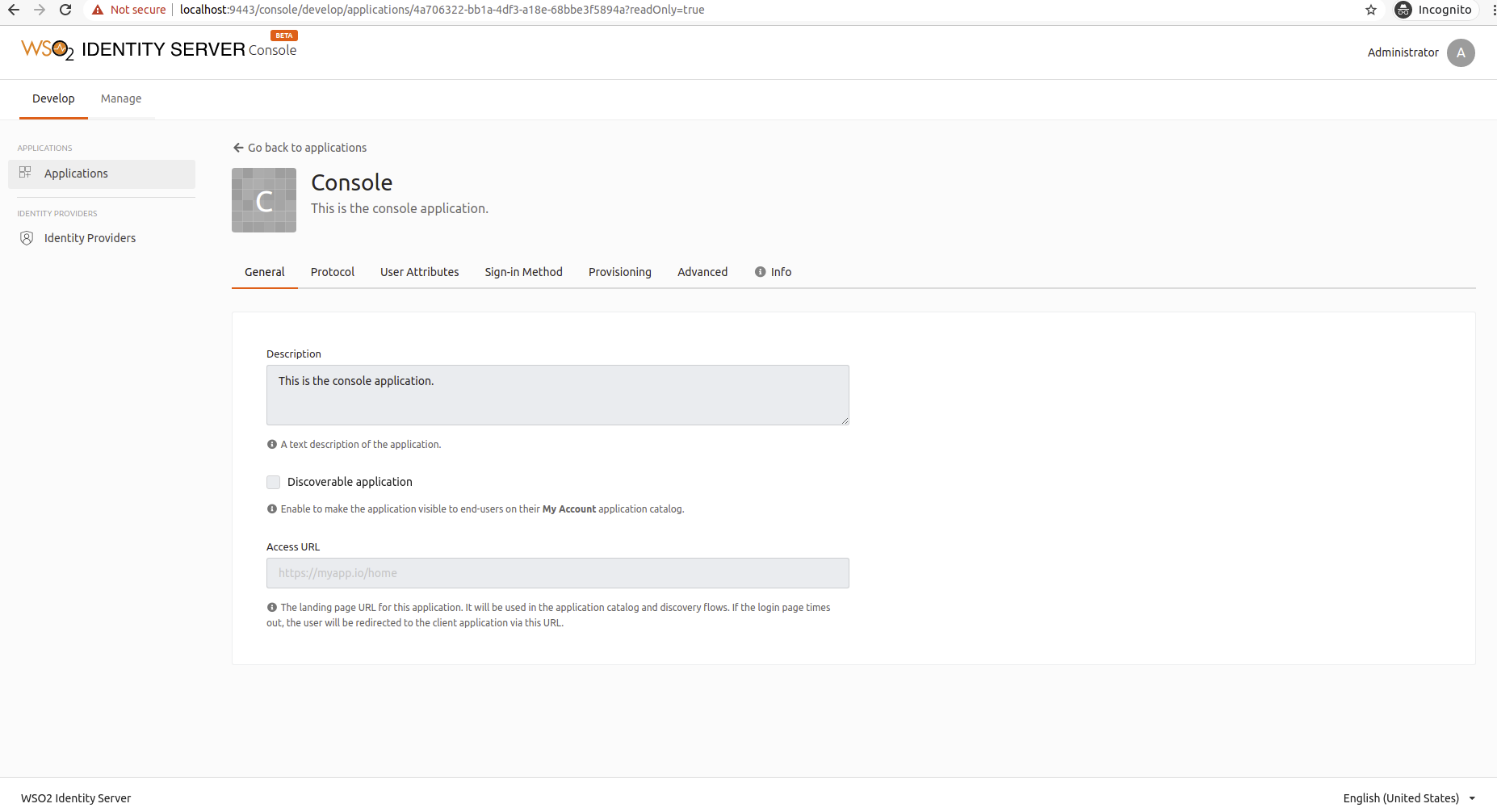This screenshot has height=812, width=1497.
Task: Toggle the Discoverable application checkbox
Action: 273,482
